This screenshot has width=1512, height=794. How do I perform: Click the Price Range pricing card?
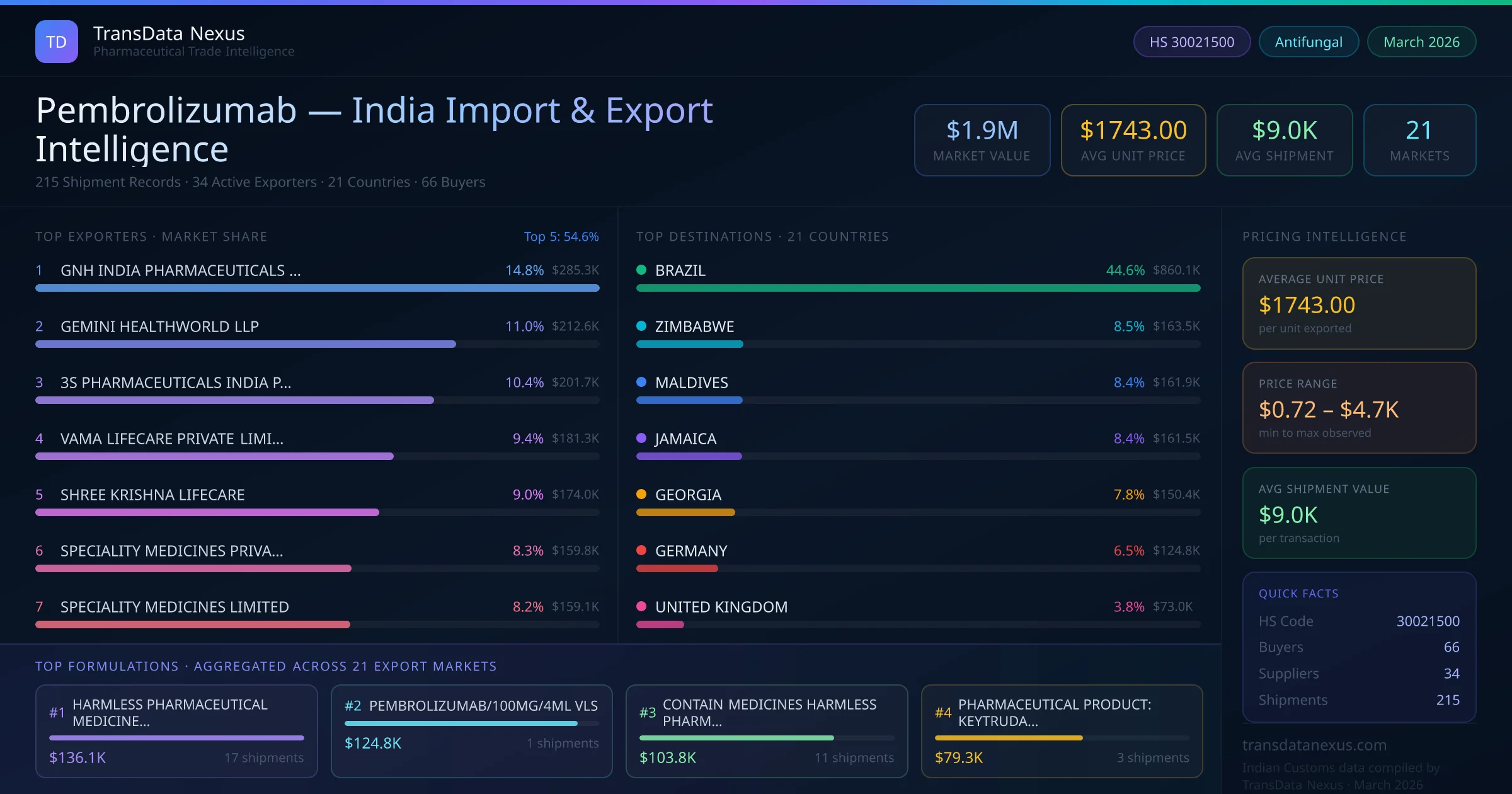pyautogui.click(x=1359, y=408)
